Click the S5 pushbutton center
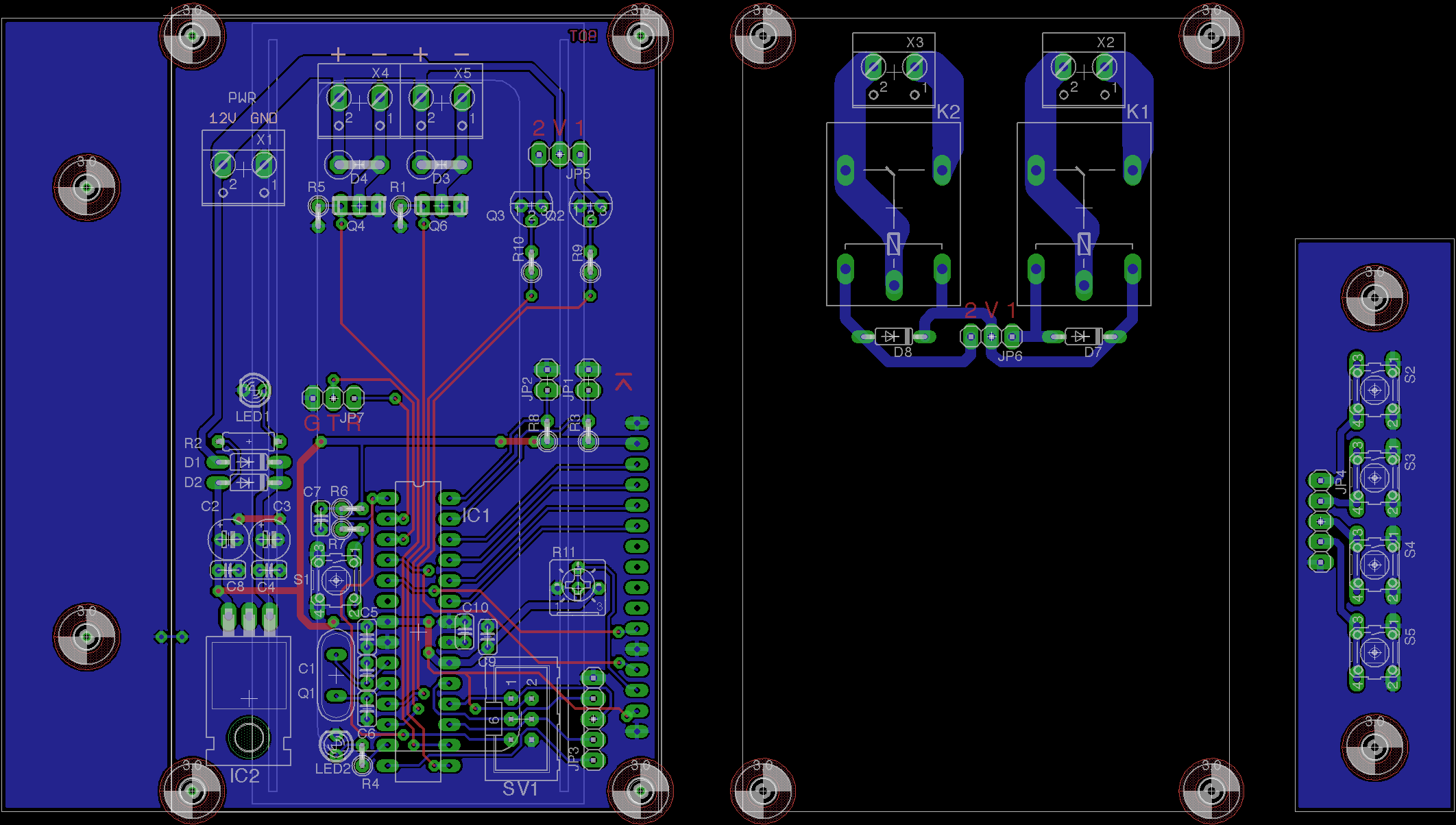Viewport: 1456px width, 825px height. pyautogui.click(x=1374, y=652)
